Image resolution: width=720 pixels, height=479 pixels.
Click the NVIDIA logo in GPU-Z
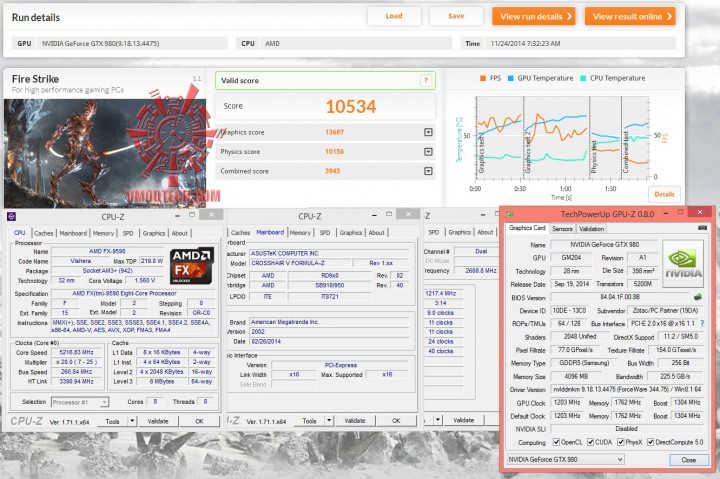[683, 264]
